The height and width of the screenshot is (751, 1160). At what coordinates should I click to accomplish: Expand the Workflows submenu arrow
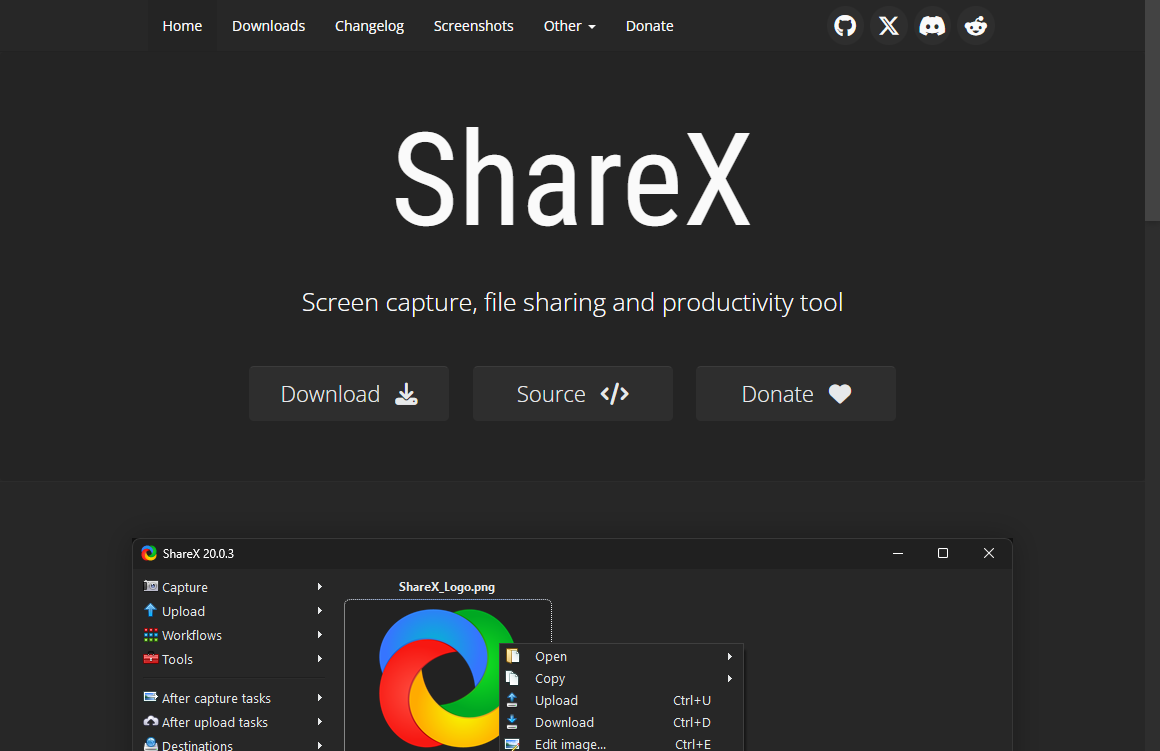click(320, 635)
